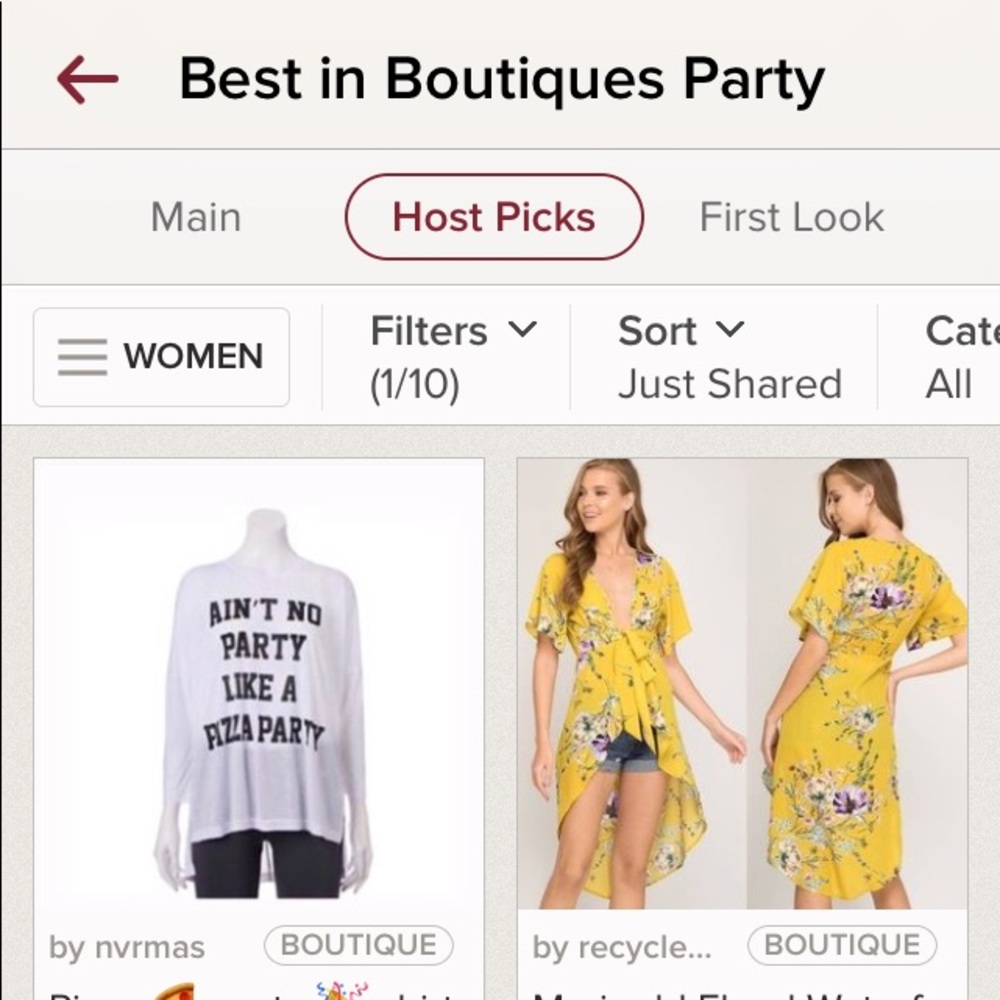Open the First Look tab
1000x1000 pixels.
[791, 217]
